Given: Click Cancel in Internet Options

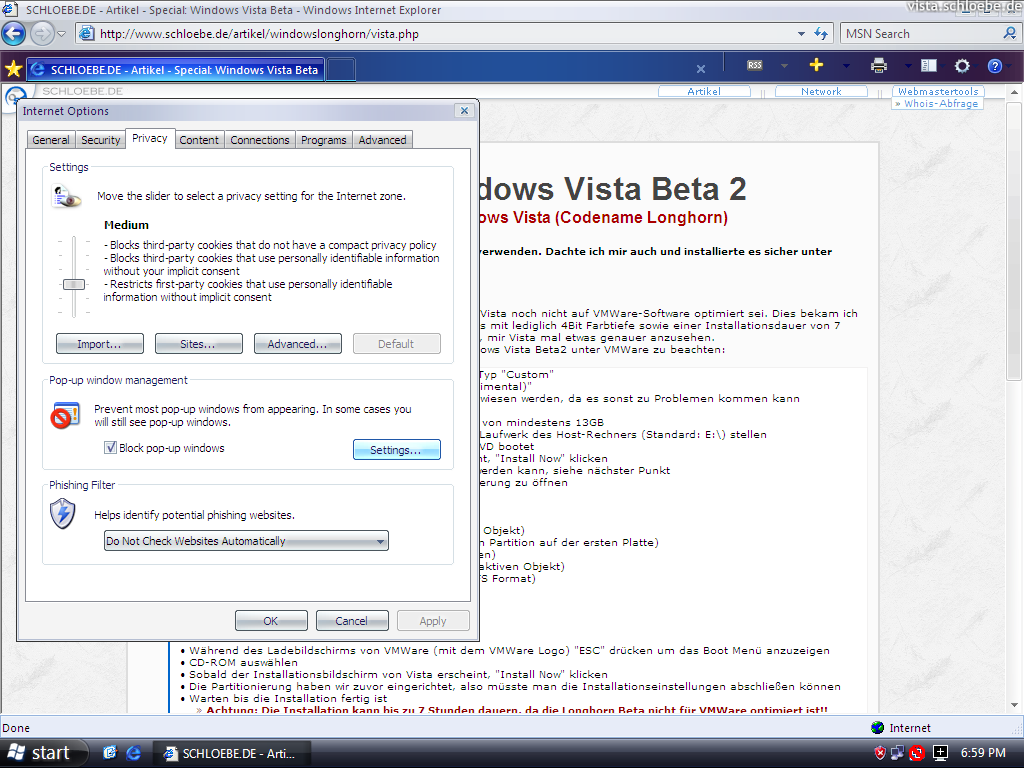Looking at the screenshot, I should (x=352, y=620).
